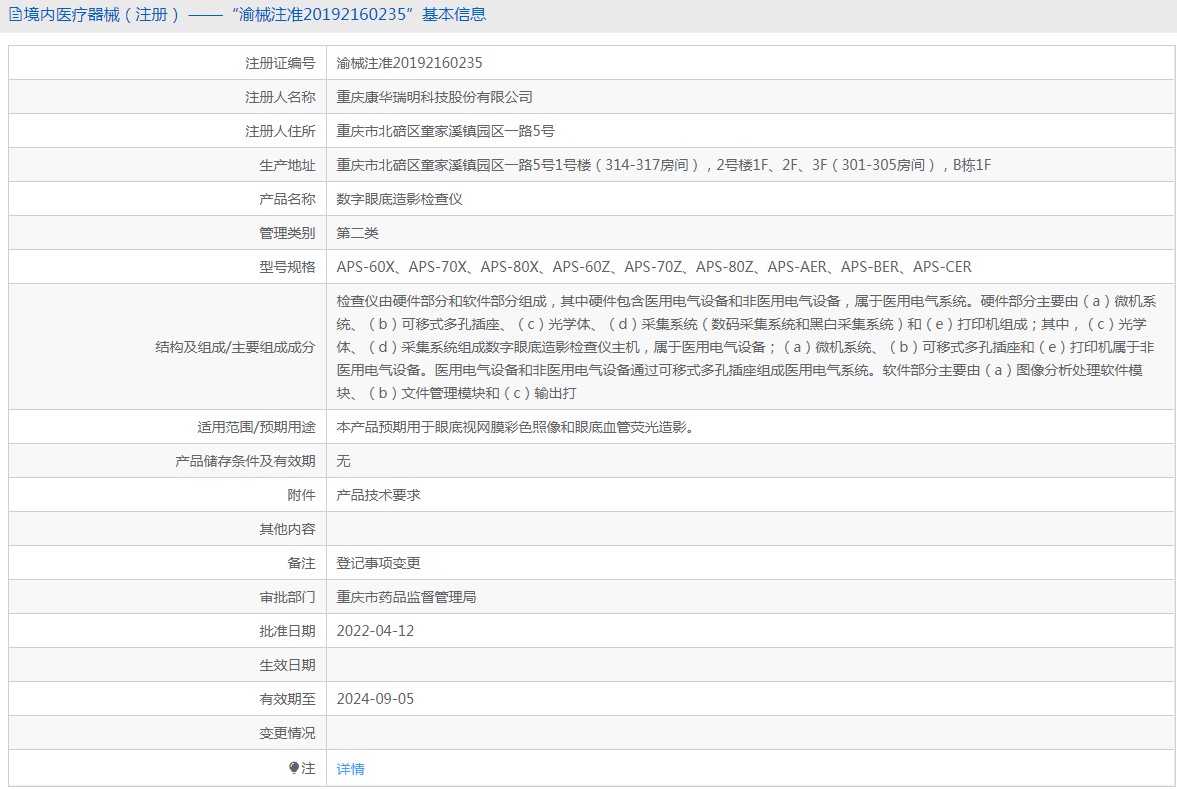Click the model specs APS-60X list

[x=654, y=267]
